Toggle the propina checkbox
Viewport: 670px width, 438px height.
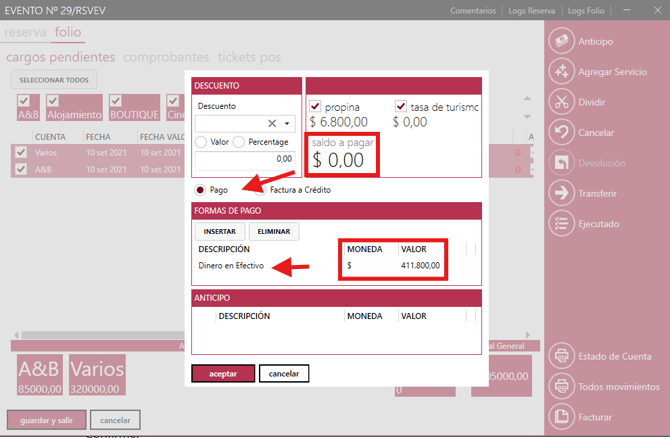[x=315, y=106]
